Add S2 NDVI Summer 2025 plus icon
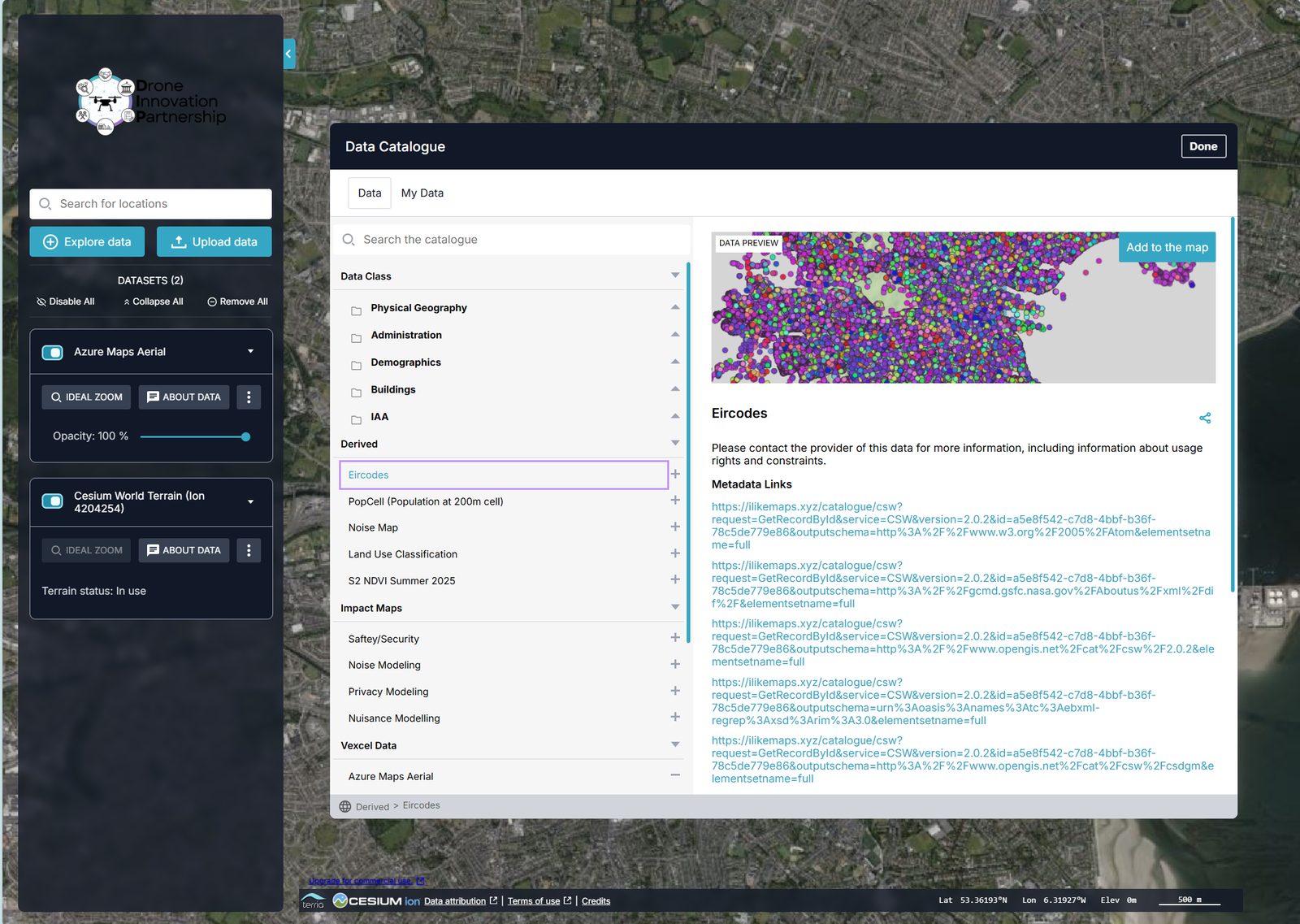The width and height of the screenshot is (1300, 924). point(675,579)
